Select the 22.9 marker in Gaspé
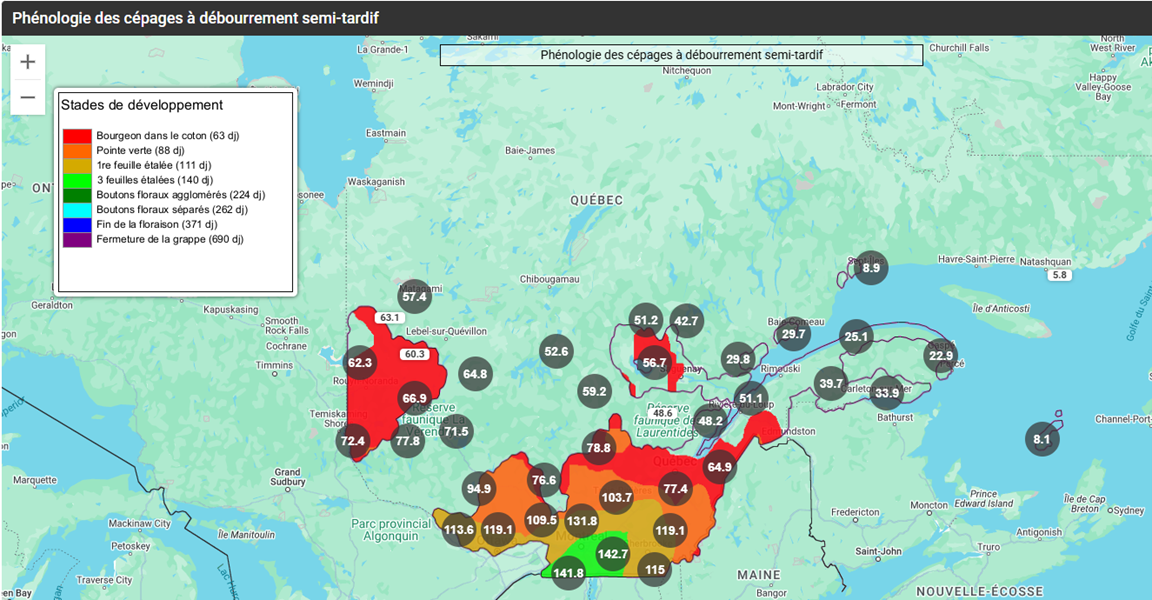The image size is (1152, 600). [941, 356]
